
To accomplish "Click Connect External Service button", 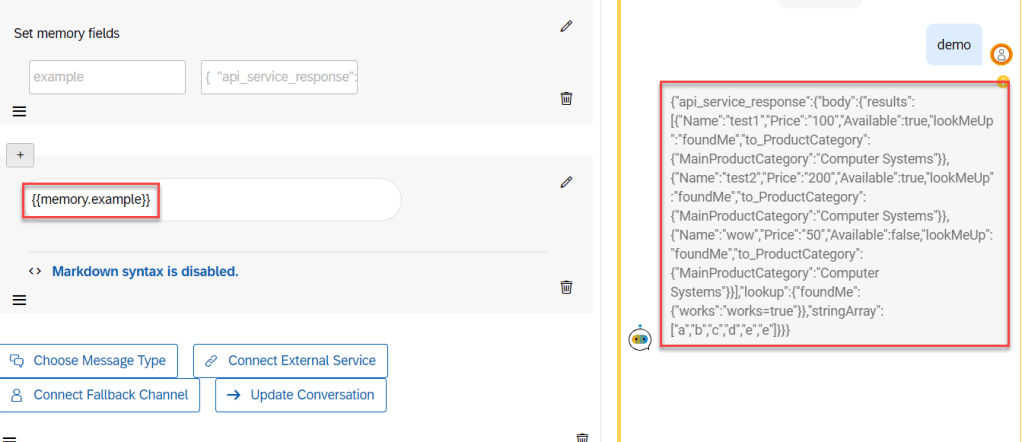I will tap(290, 360).
